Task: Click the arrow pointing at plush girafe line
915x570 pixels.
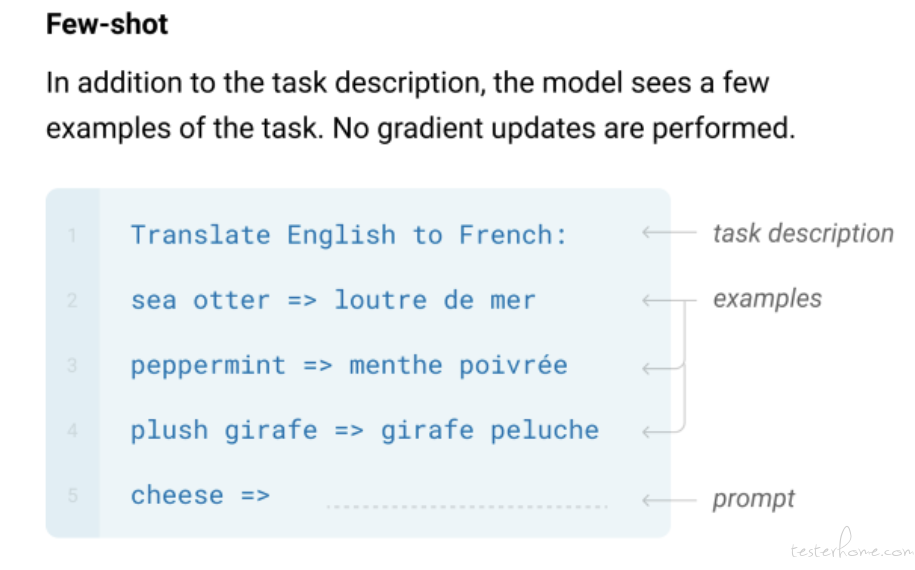Action: [x=663, y=432]
